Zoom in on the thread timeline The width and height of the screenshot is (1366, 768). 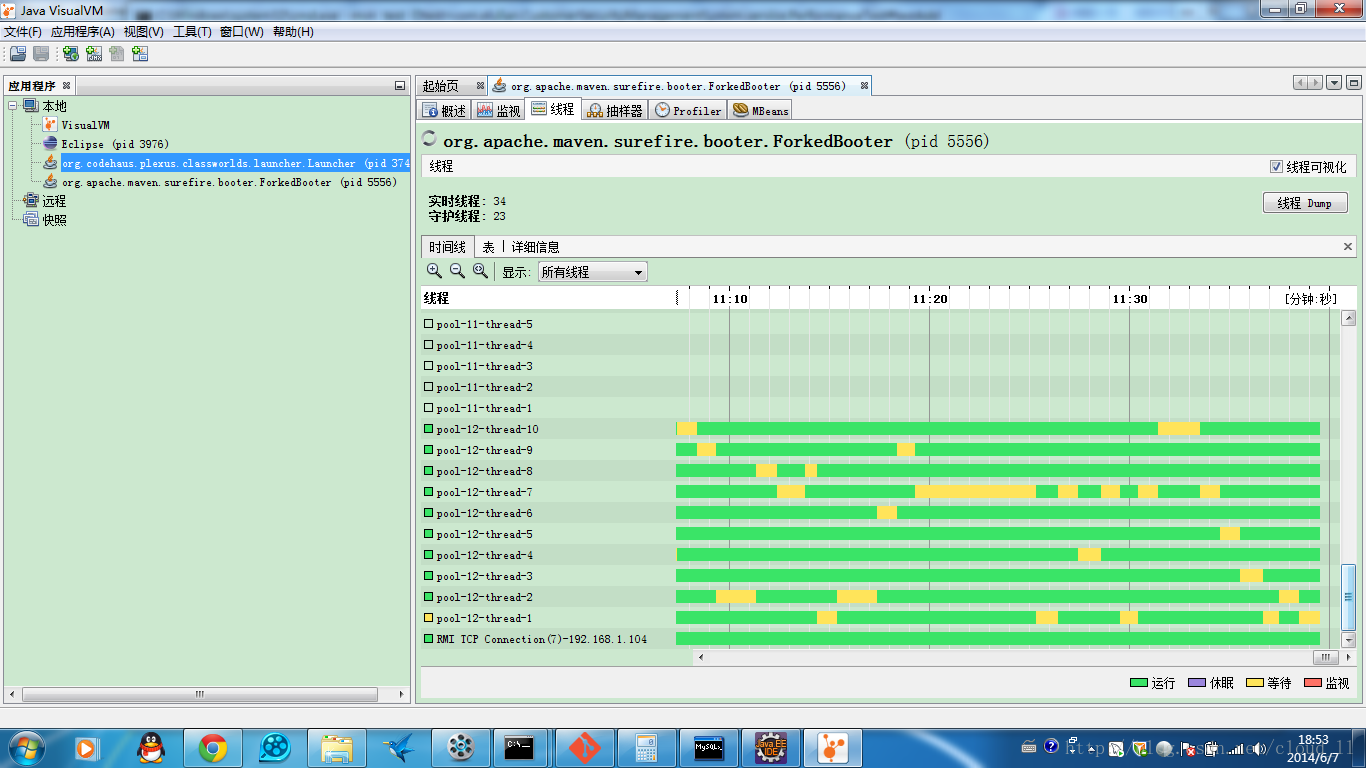pos(434,271)
